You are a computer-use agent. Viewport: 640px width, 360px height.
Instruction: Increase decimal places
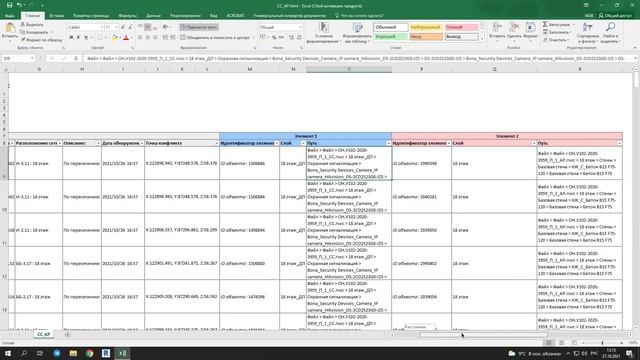291,38
